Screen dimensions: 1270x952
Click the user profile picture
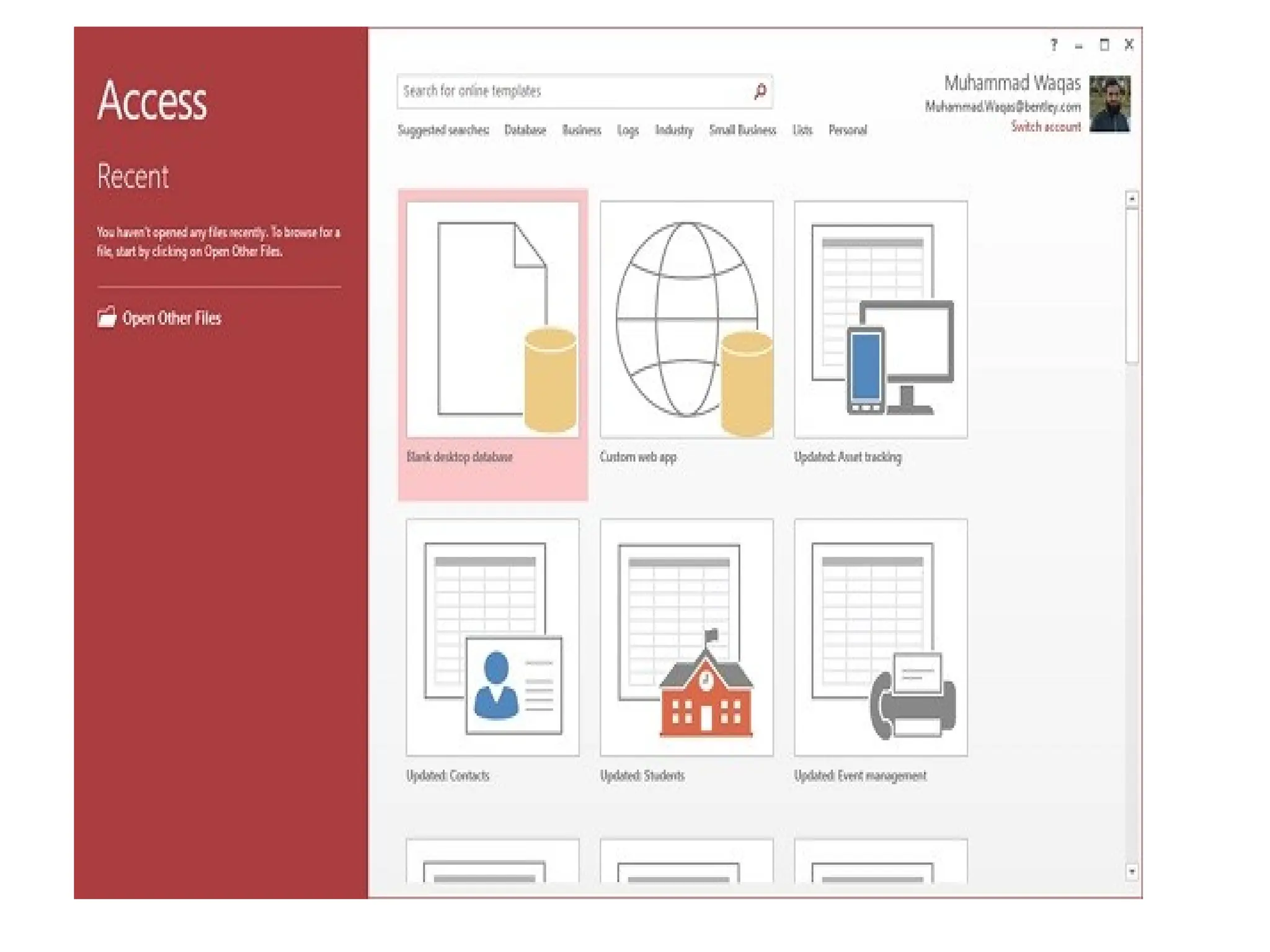click(x=1110, y=104)
